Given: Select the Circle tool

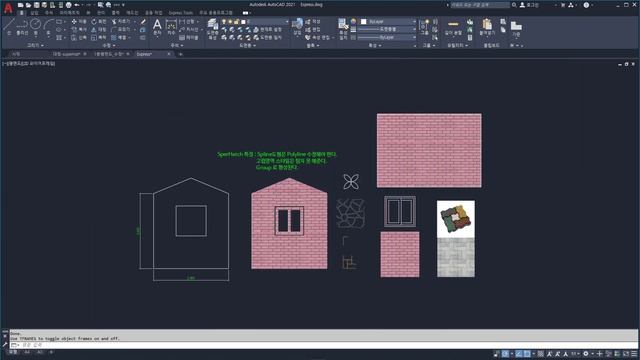Looking at the screenshot, I should pos(36,25).
